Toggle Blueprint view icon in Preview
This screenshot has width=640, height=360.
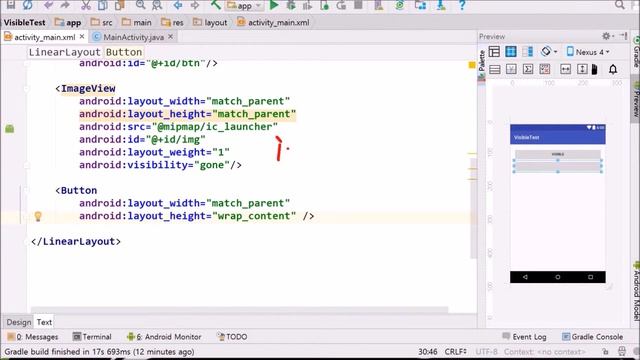(511, 52)
